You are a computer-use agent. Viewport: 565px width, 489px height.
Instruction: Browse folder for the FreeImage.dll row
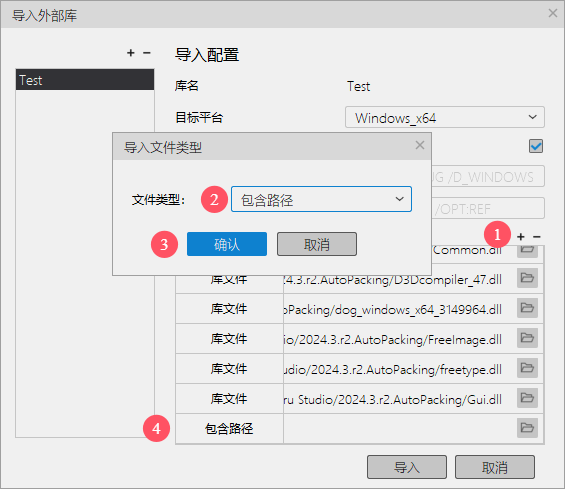528,338
